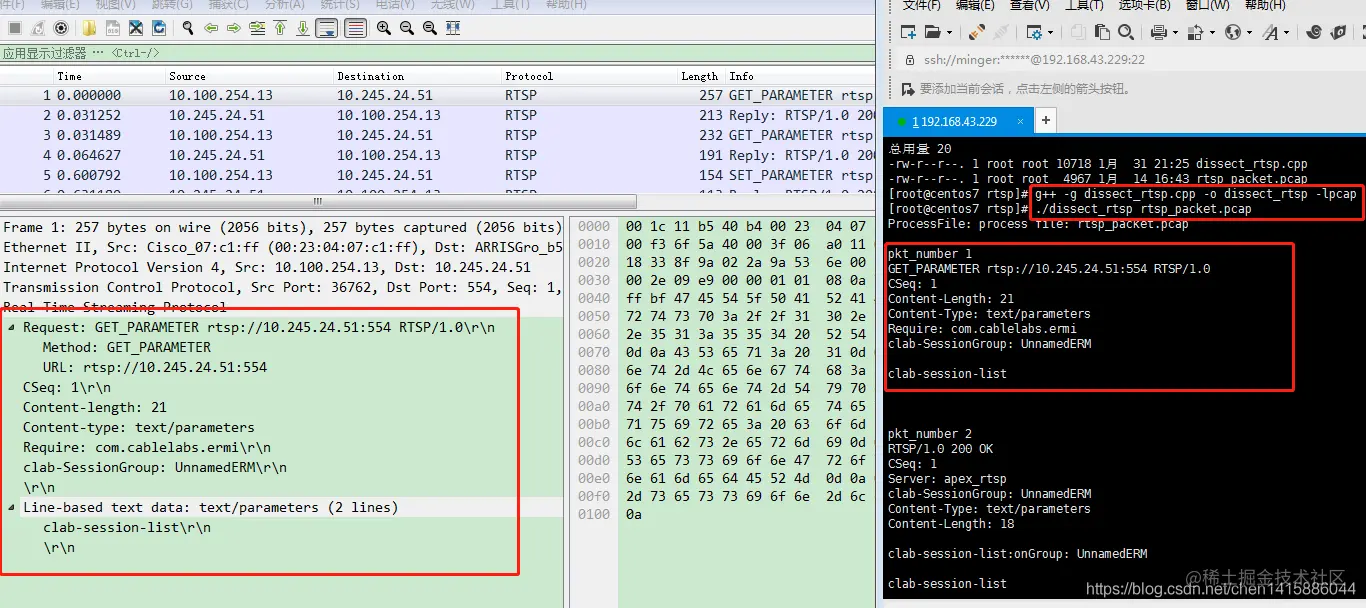Click Xshell open session folder icon
The image size is (1366, 608).
tap(932, 33)
